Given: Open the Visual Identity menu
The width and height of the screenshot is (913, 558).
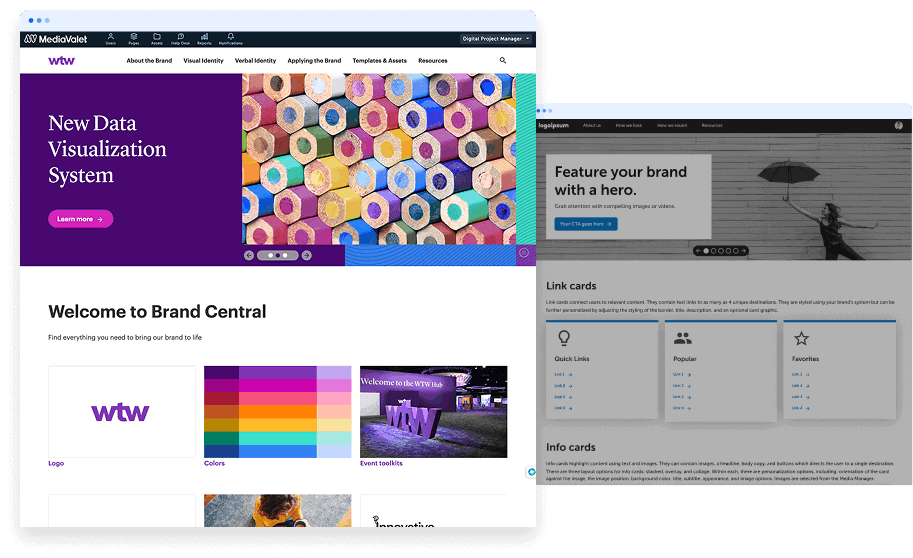Looking at the screenshot, I should 203,61.
